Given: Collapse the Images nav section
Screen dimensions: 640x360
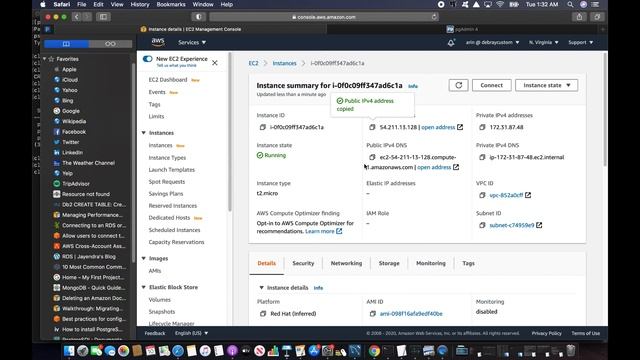Looking at the screenshot, I should (144, 258).
